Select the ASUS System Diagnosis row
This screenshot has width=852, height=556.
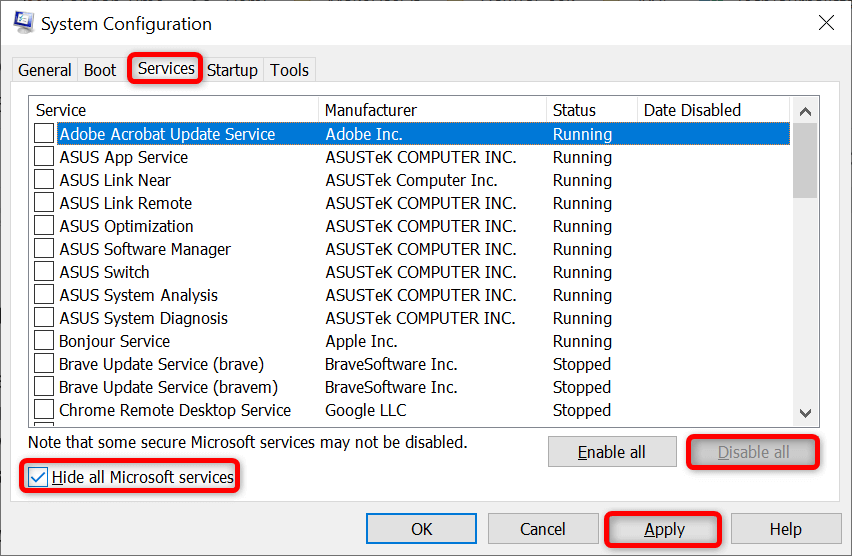click(x=143, y=318)
